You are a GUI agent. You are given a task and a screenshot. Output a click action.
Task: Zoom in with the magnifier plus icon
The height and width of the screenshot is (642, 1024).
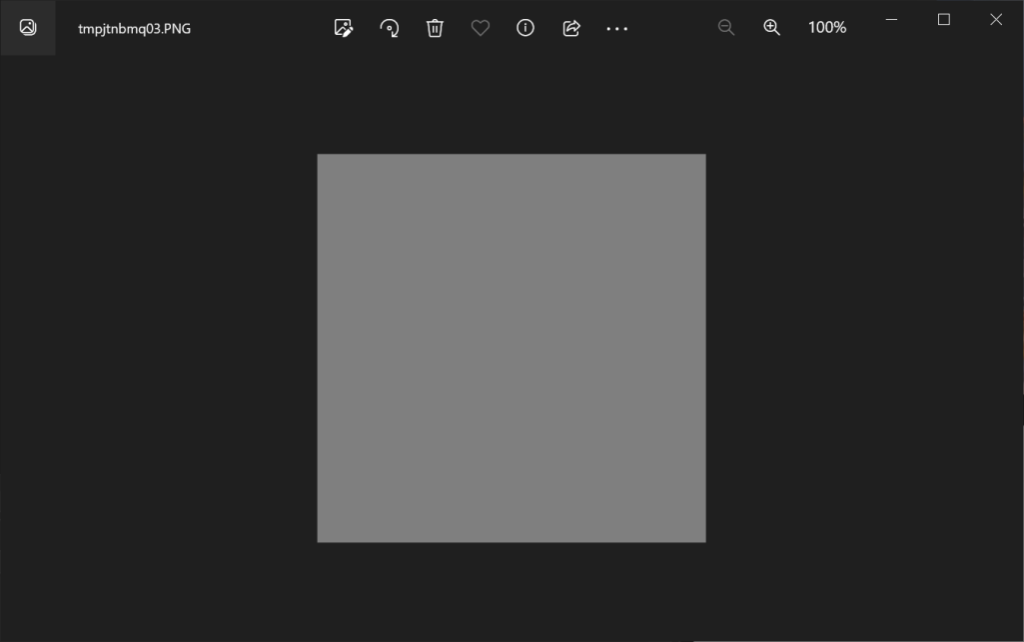click(x=772, y=28)
